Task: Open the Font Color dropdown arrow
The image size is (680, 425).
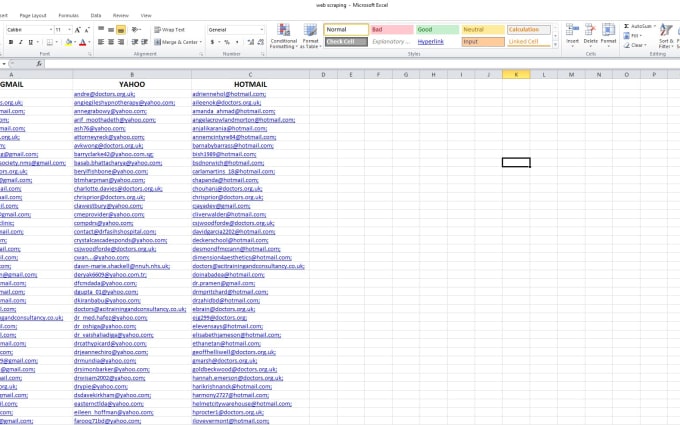Action: [89, 42]
